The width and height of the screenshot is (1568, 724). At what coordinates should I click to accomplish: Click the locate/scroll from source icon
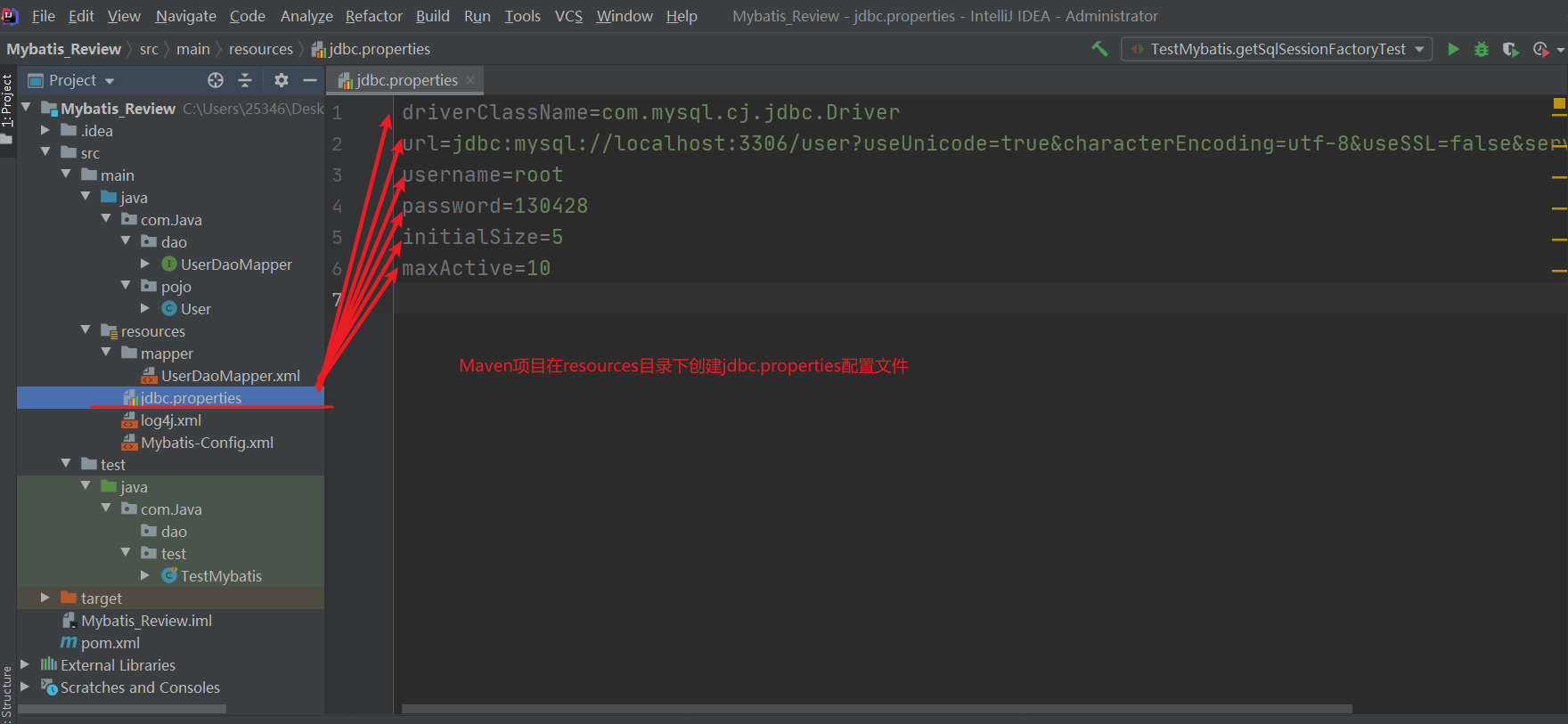click(x=216, y=80)
